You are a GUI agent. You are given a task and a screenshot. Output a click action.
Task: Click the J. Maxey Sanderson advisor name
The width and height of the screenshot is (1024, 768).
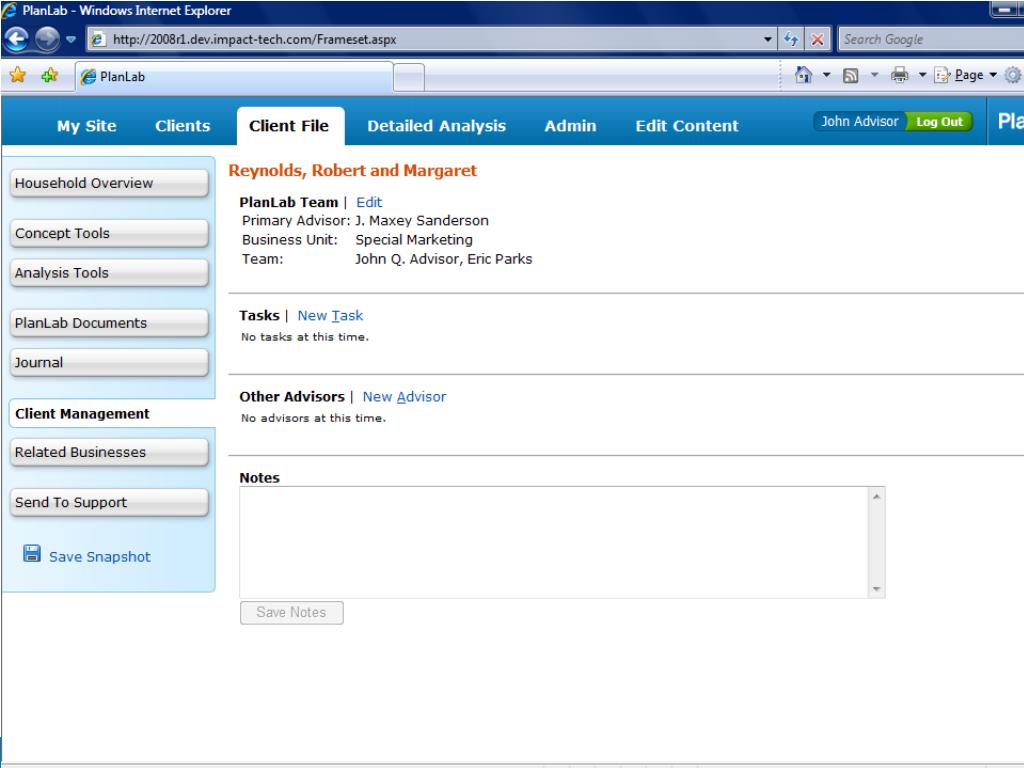point(422,221)
